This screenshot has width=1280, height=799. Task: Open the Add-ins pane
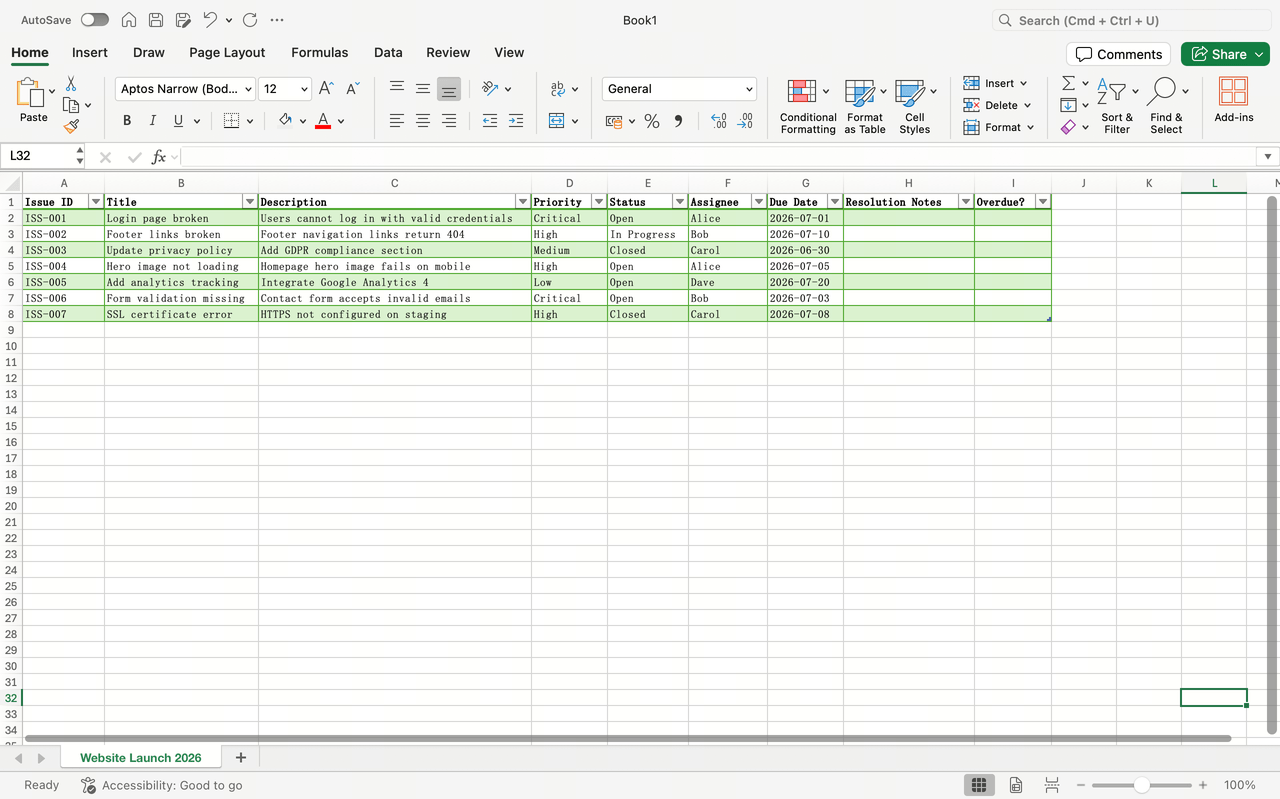click(x=1233, y=100)
